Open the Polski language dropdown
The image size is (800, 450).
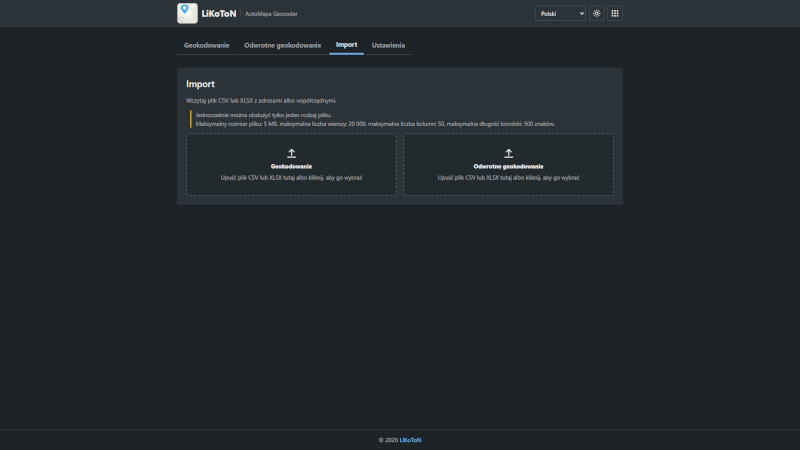coord(560,14)
